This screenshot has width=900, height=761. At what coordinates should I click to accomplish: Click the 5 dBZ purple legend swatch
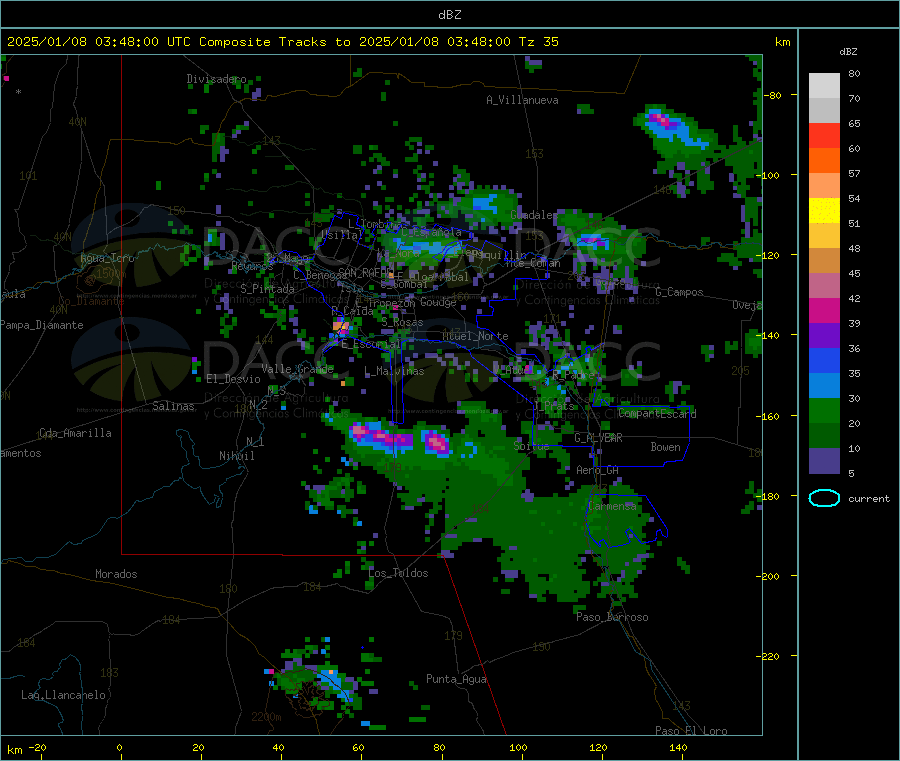click(824, 461)
